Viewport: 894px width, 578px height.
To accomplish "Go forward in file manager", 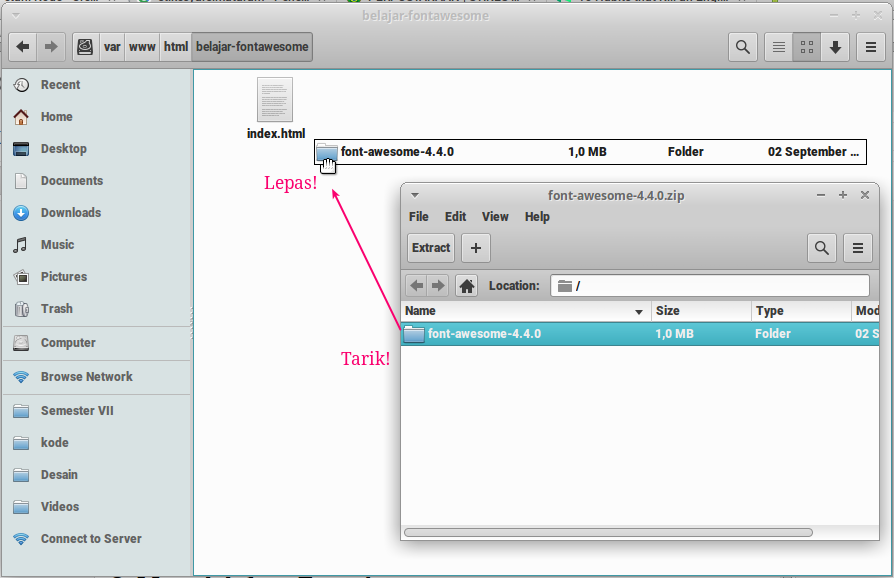I will (x=51, y=47).
